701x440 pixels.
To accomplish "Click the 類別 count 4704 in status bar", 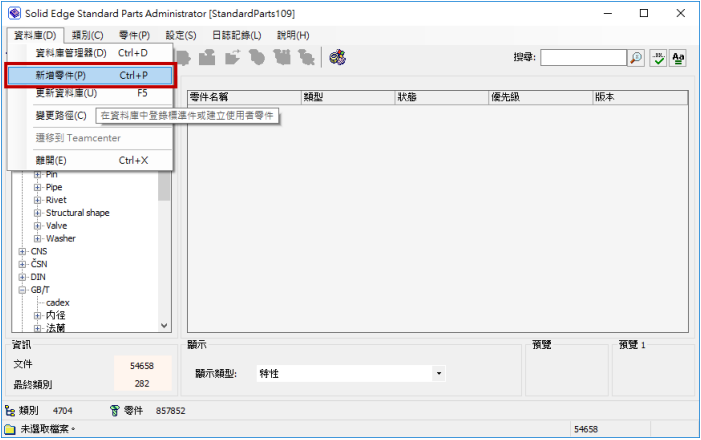I will [x=63, y=411].
